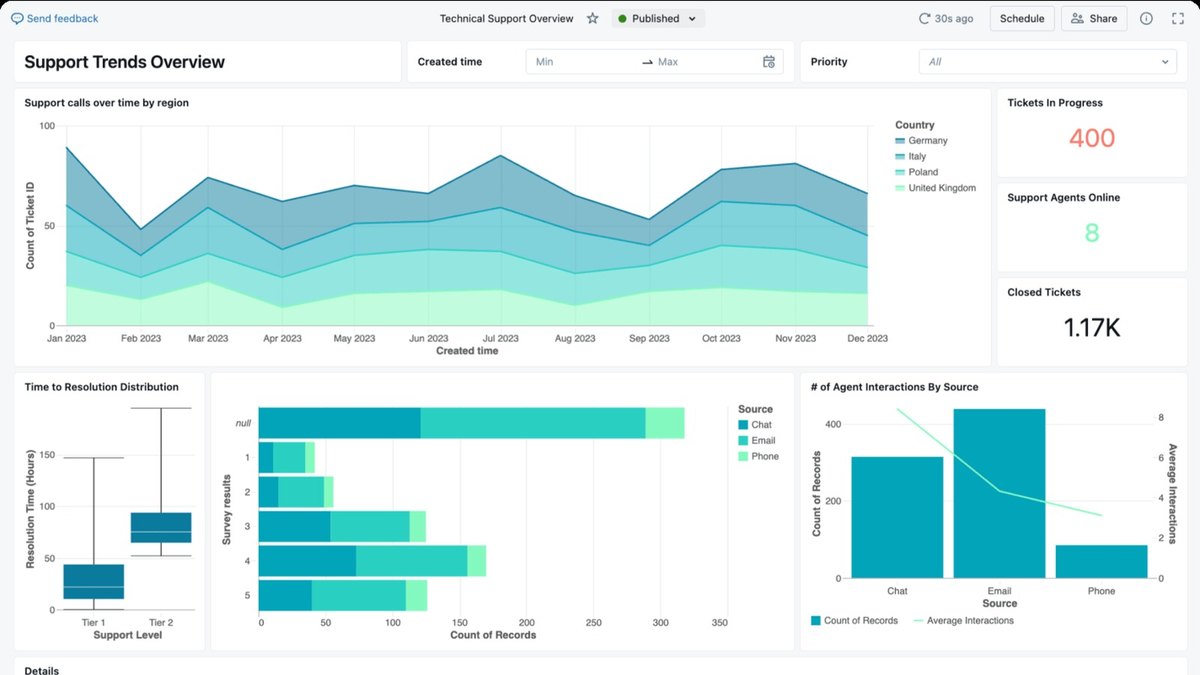Click the Min date input field
The height and width of the screenshot is (675, 1200).
tap(585, 62)
